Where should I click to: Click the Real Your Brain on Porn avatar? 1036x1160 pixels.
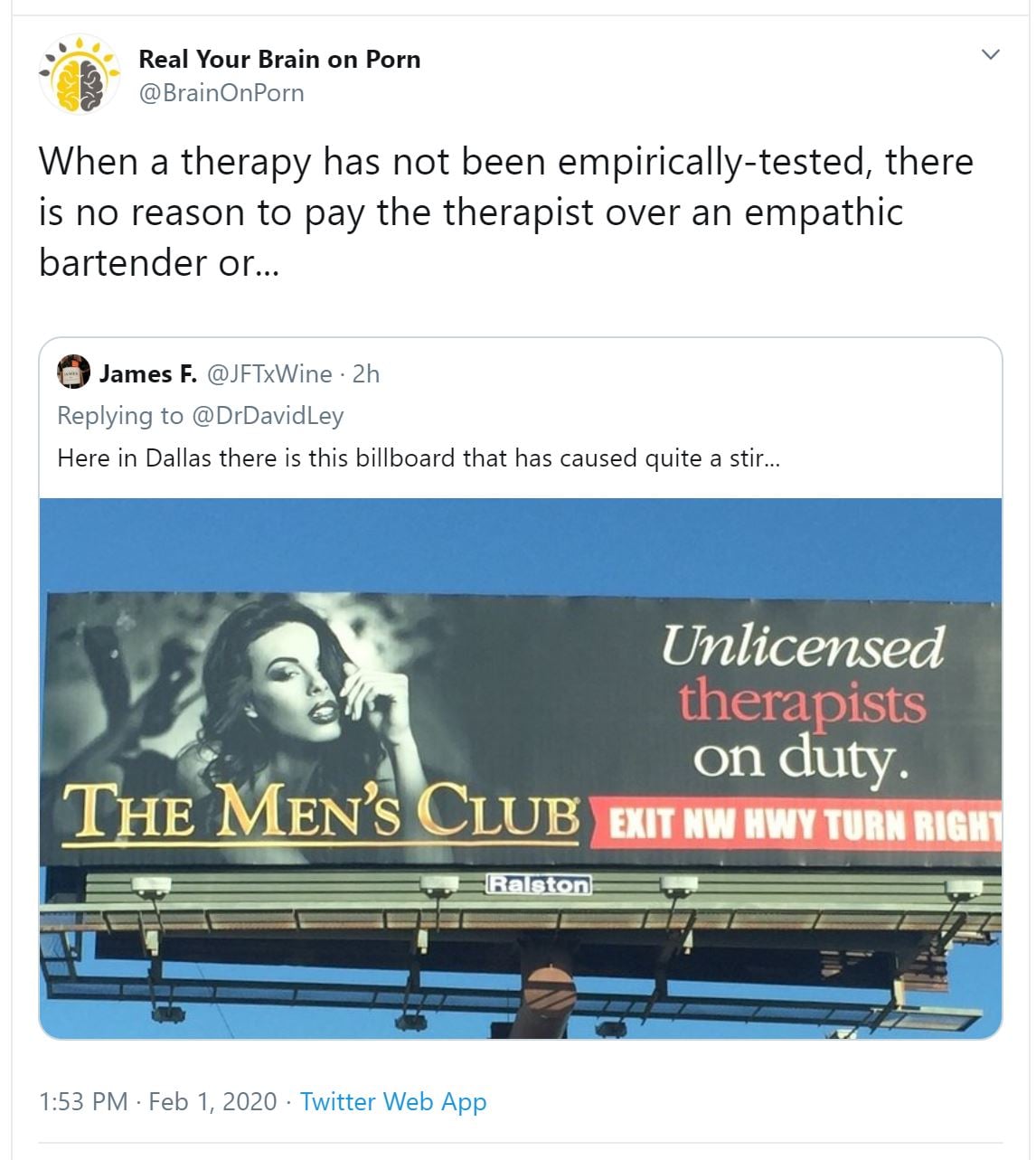click(80, 75)
